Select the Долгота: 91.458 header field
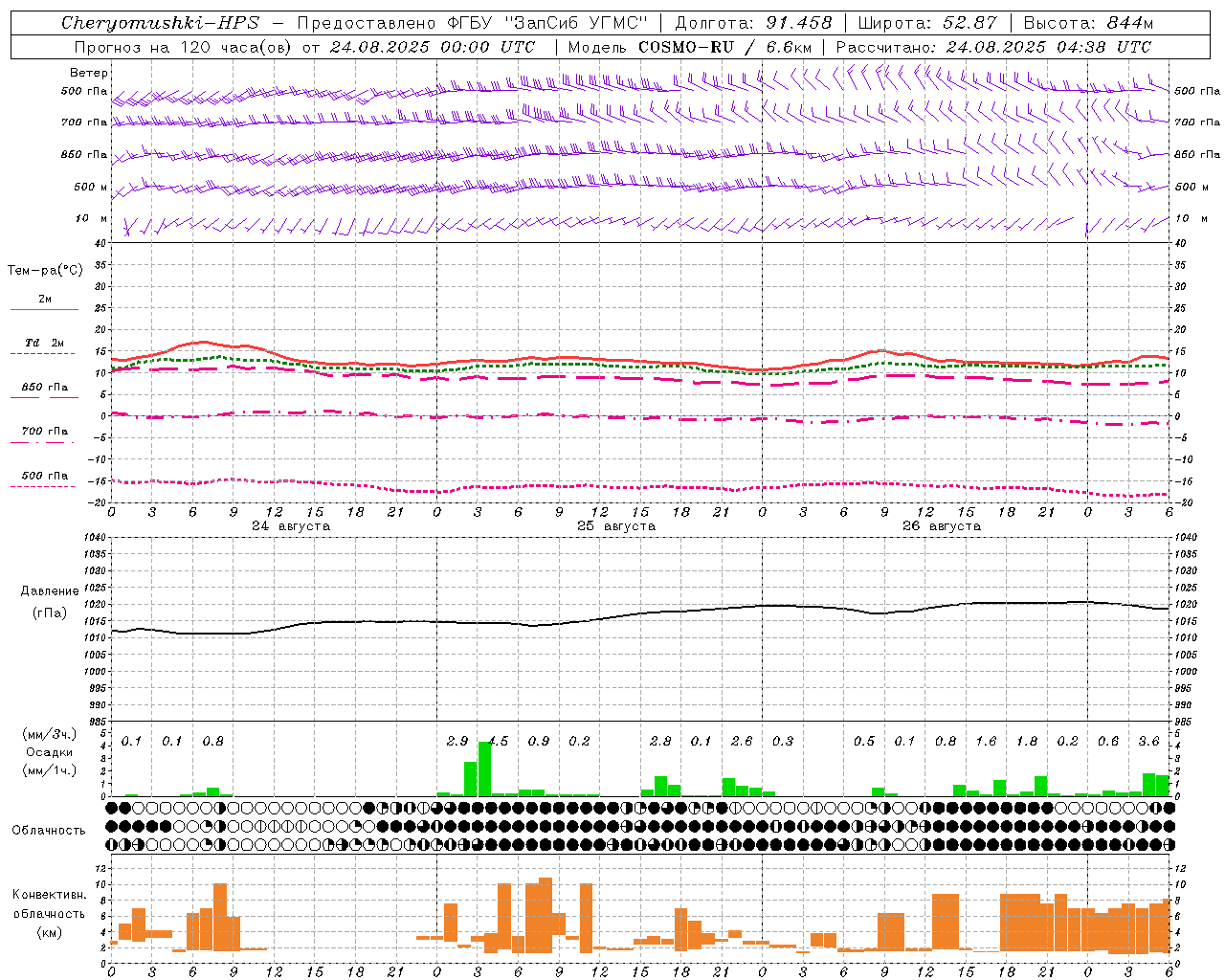 (x=753, y=23)
